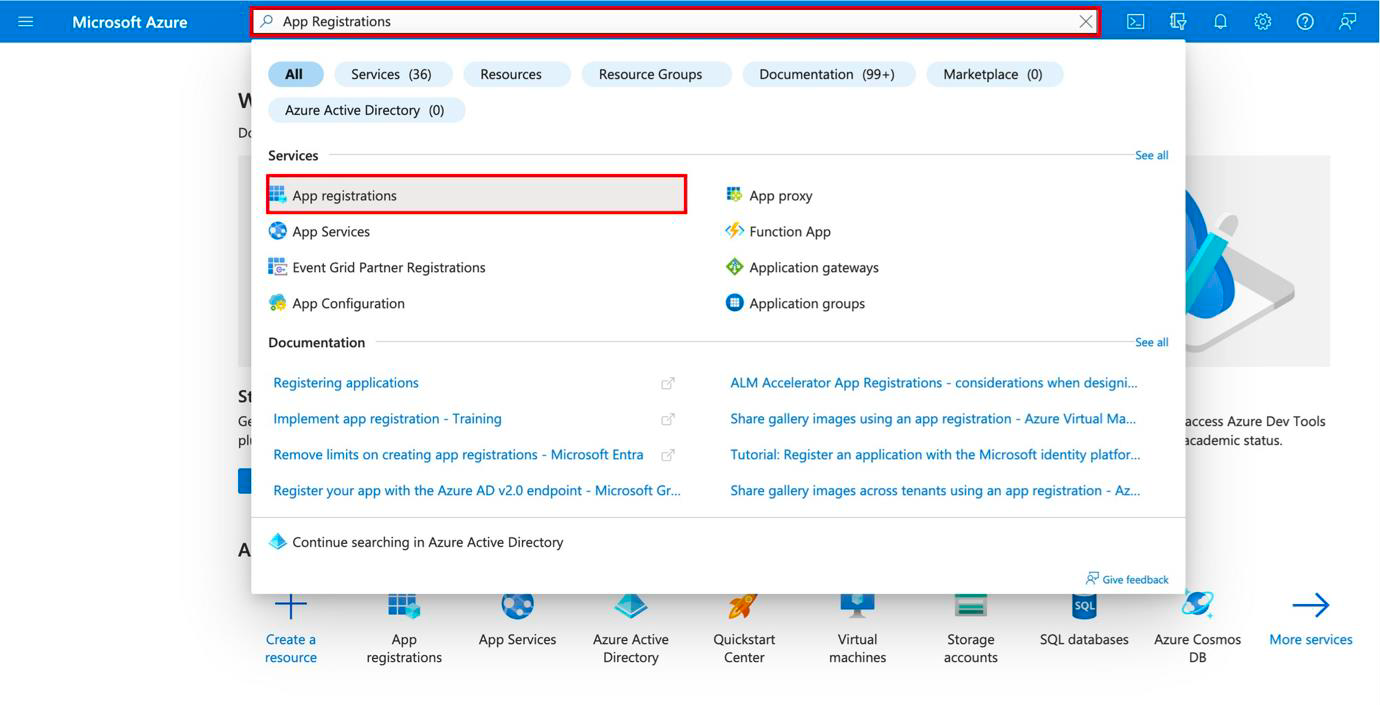
Task: Click the Application gateways result icon
Action: point(735,267)
